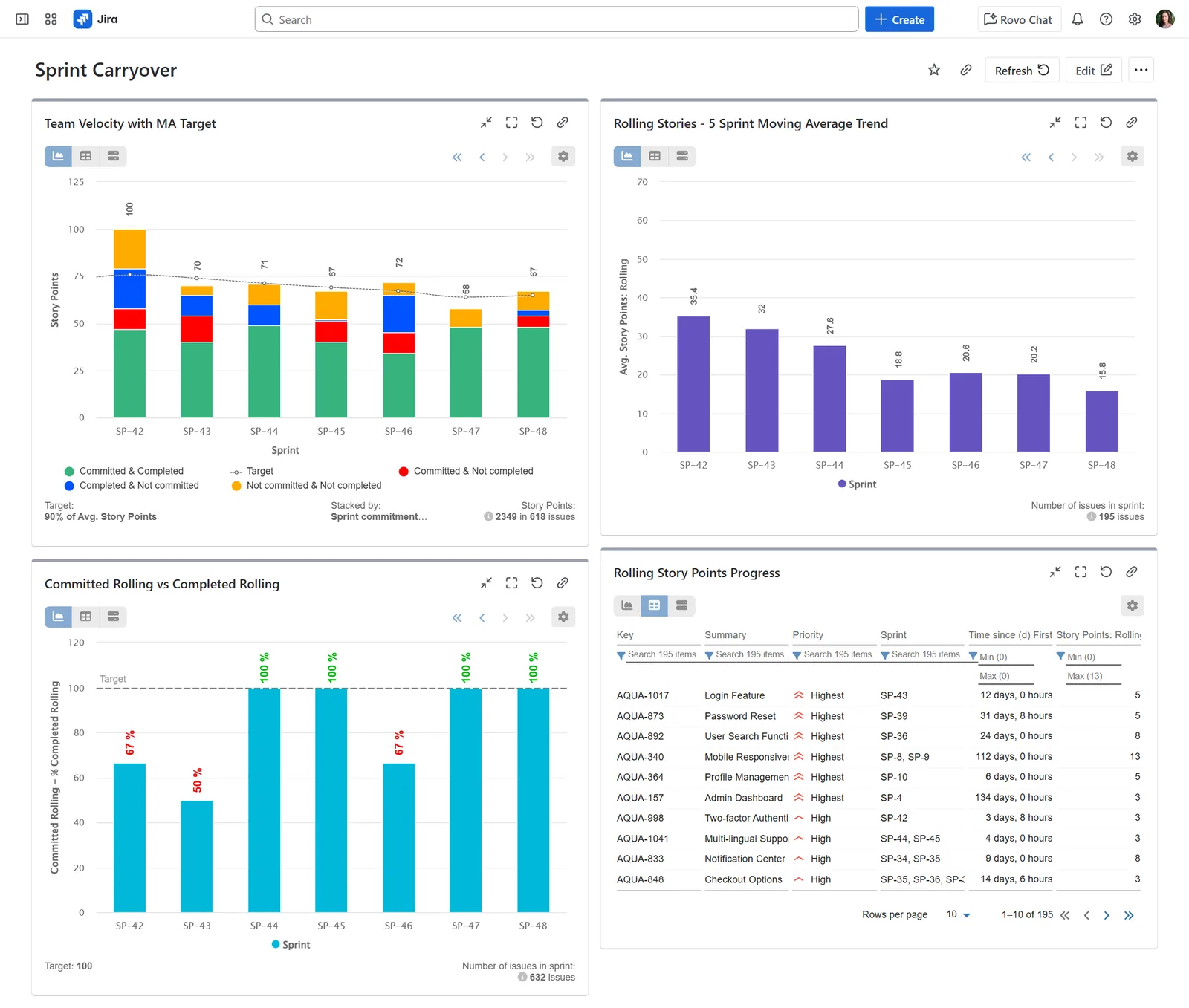
Task: Open notifications bell
Action: click(1078, 19)
